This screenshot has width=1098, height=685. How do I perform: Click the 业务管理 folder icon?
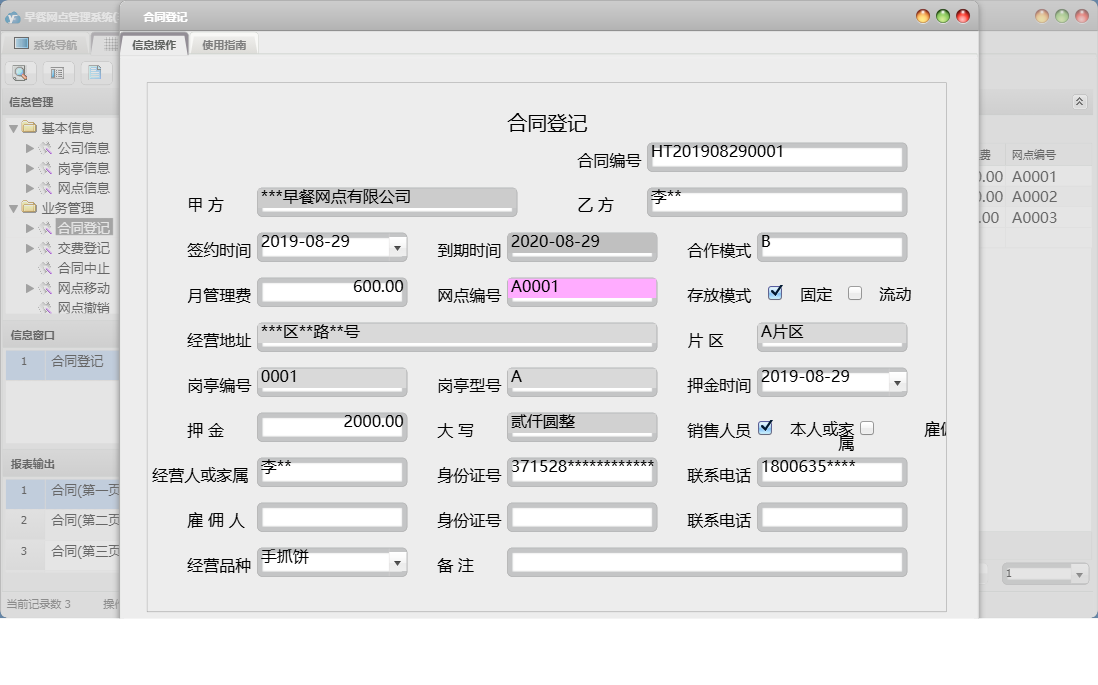tap(29, 208)
